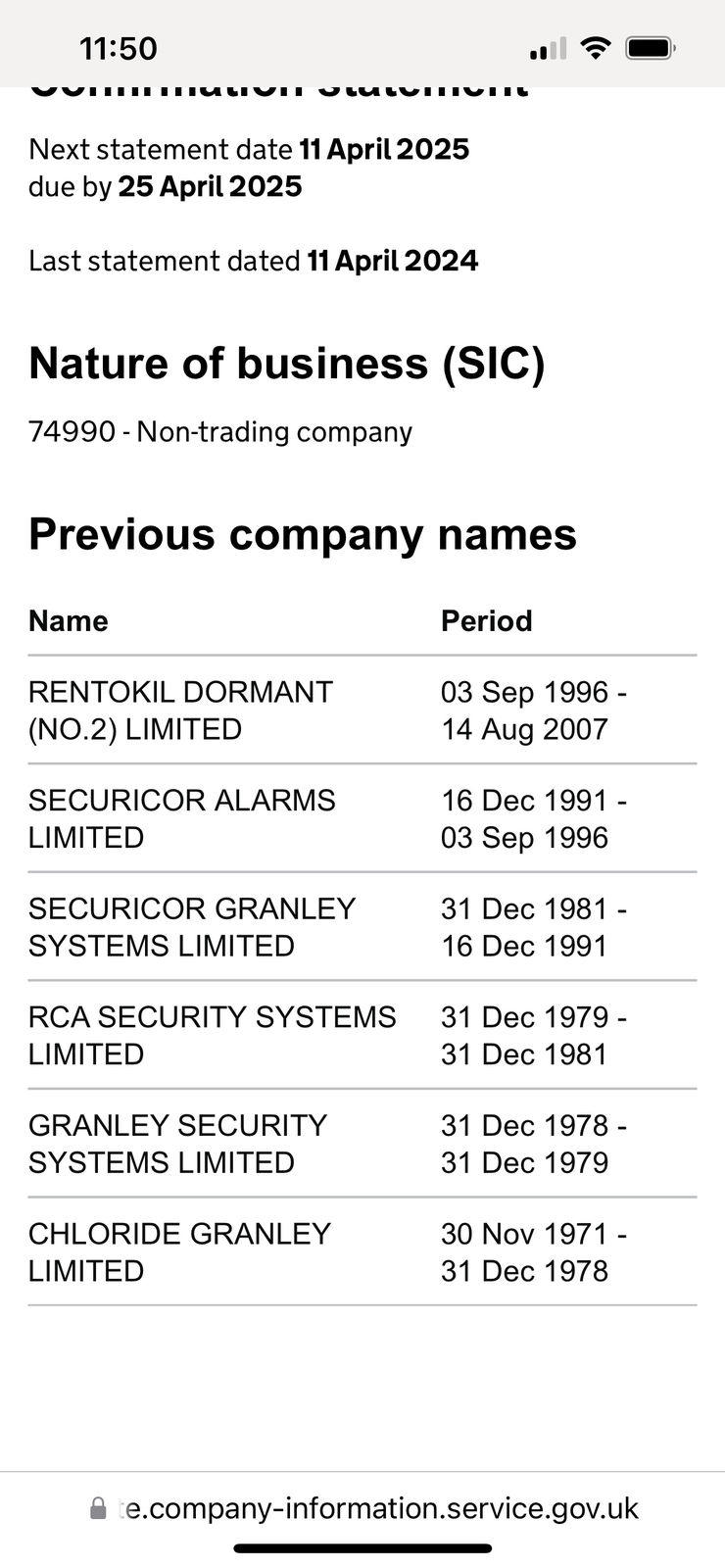This screenshot has width=725, height=1568.
Task: Select the RCA SECURITY SYSTEMS LIMITED entry
Action: click(x=212, y=1035)
